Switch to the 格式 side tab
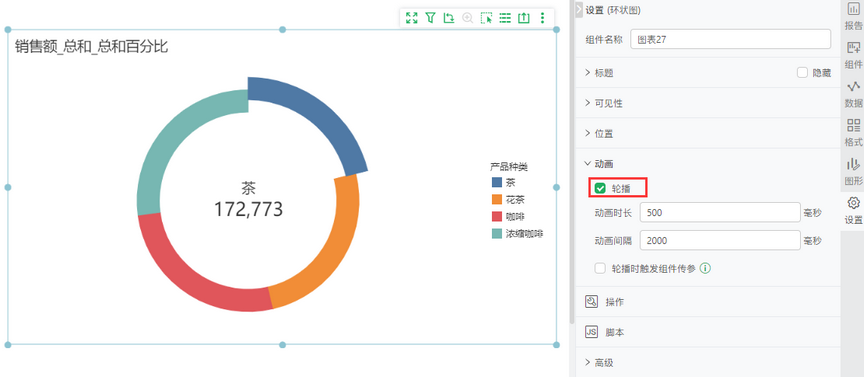Image resolution: width=864 pixels, height=377 pixels. click(853, 132)
